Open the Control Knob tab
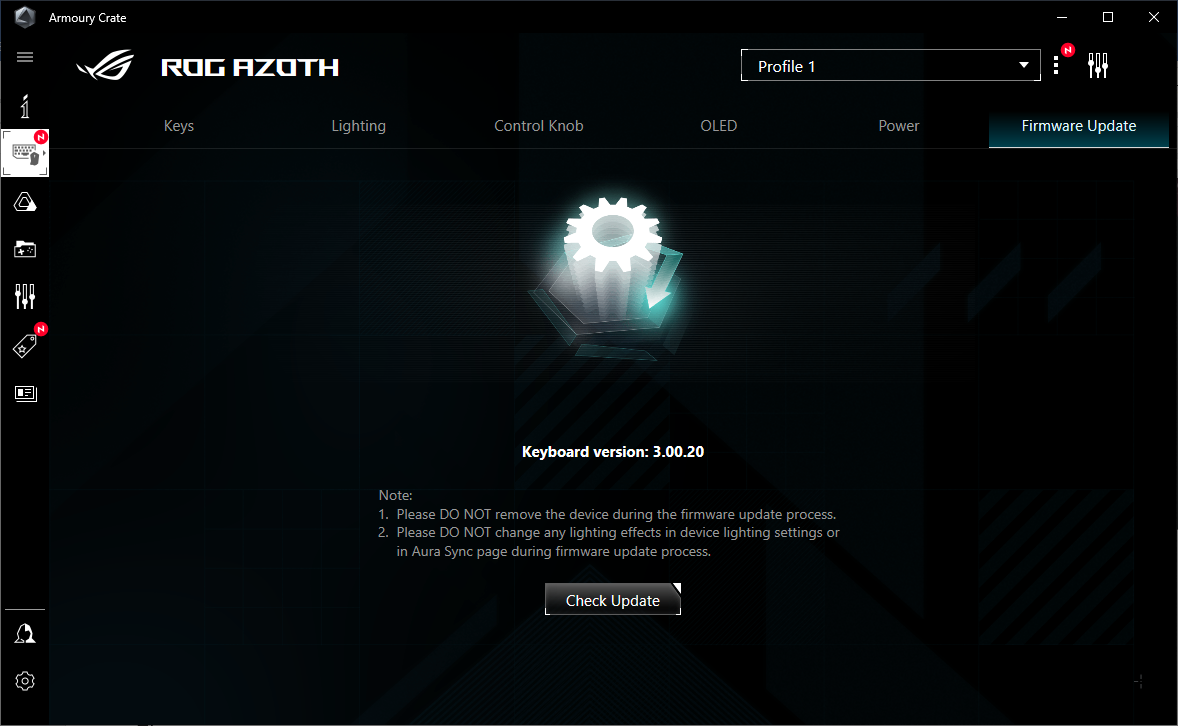 (x=539, y=126)
